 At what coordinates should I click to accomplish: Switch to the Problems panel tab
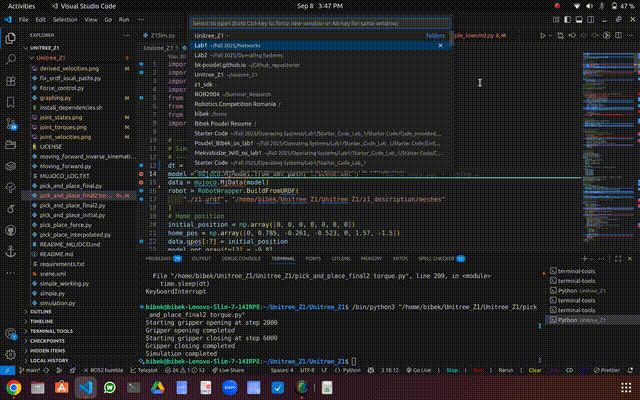(160, 257)
